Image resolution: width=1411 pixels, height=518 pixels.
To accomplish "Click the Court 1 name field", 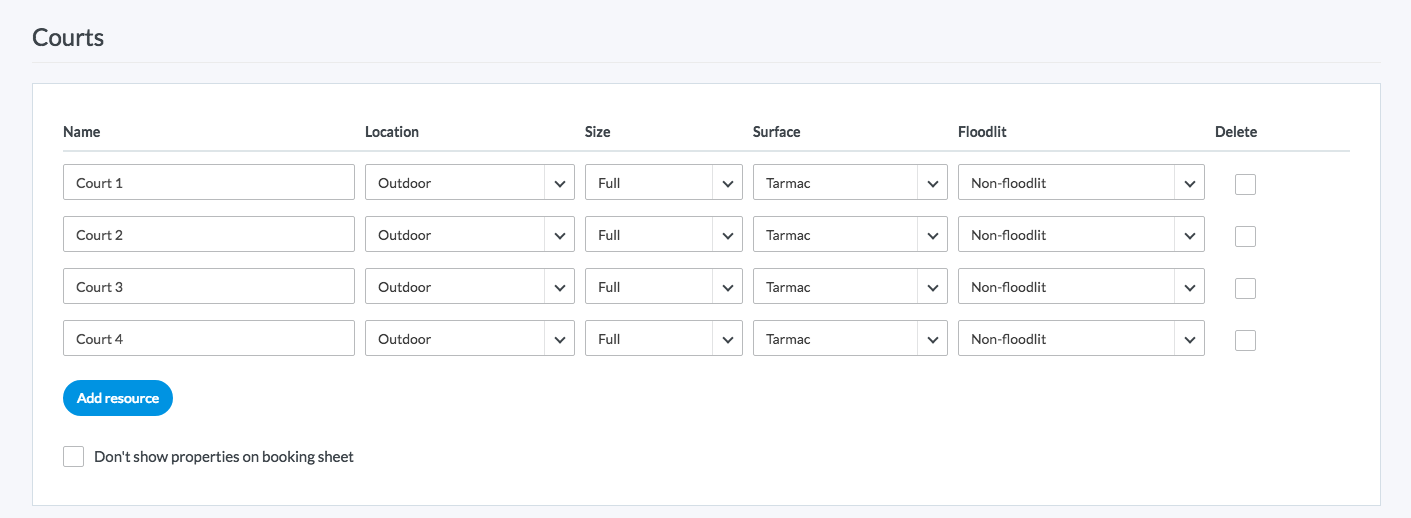I will click(x=208, y=183).
